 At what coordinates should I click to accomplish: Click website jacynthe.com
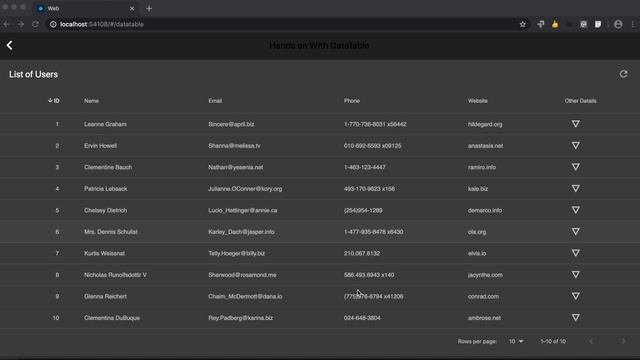(x=485, y=275)
